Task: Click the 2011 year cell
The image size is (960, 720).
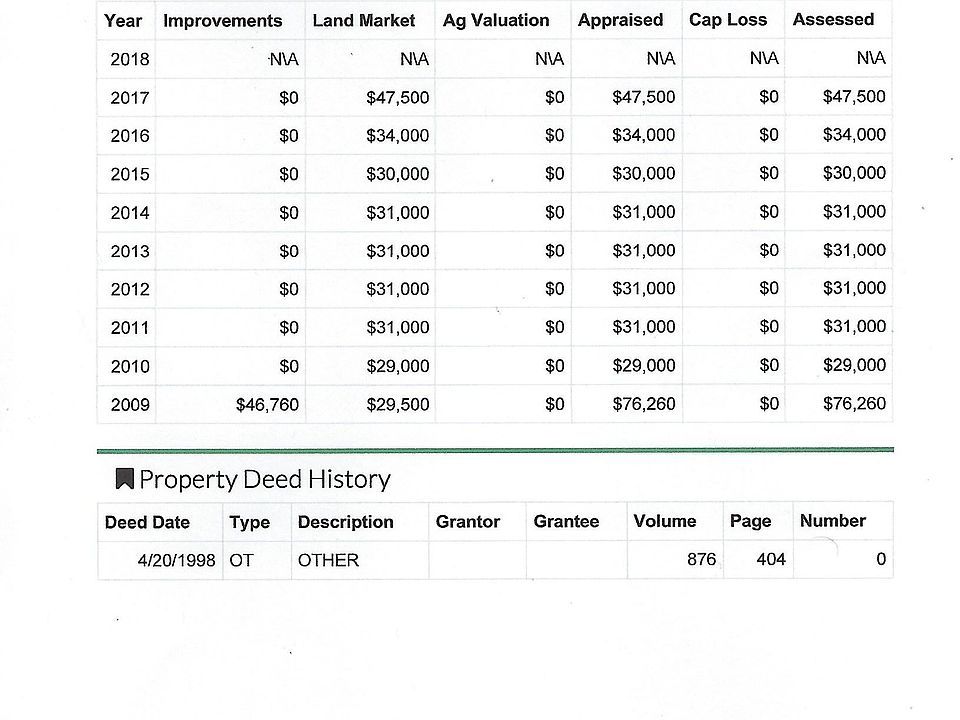Action: tap(130, 328)
